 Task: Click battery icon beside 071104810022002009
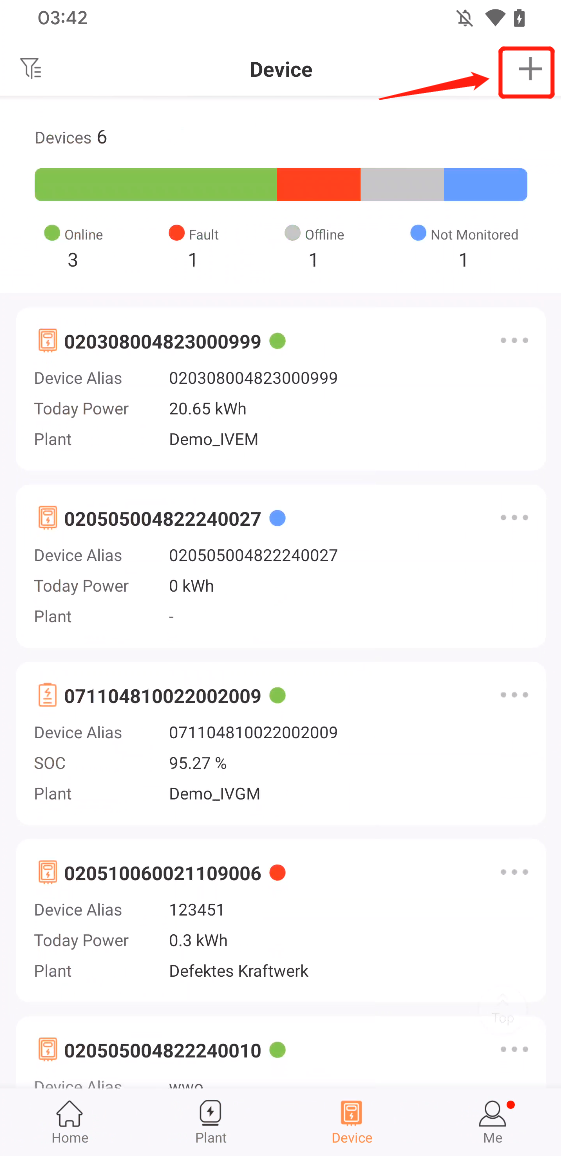coord(47,694)
